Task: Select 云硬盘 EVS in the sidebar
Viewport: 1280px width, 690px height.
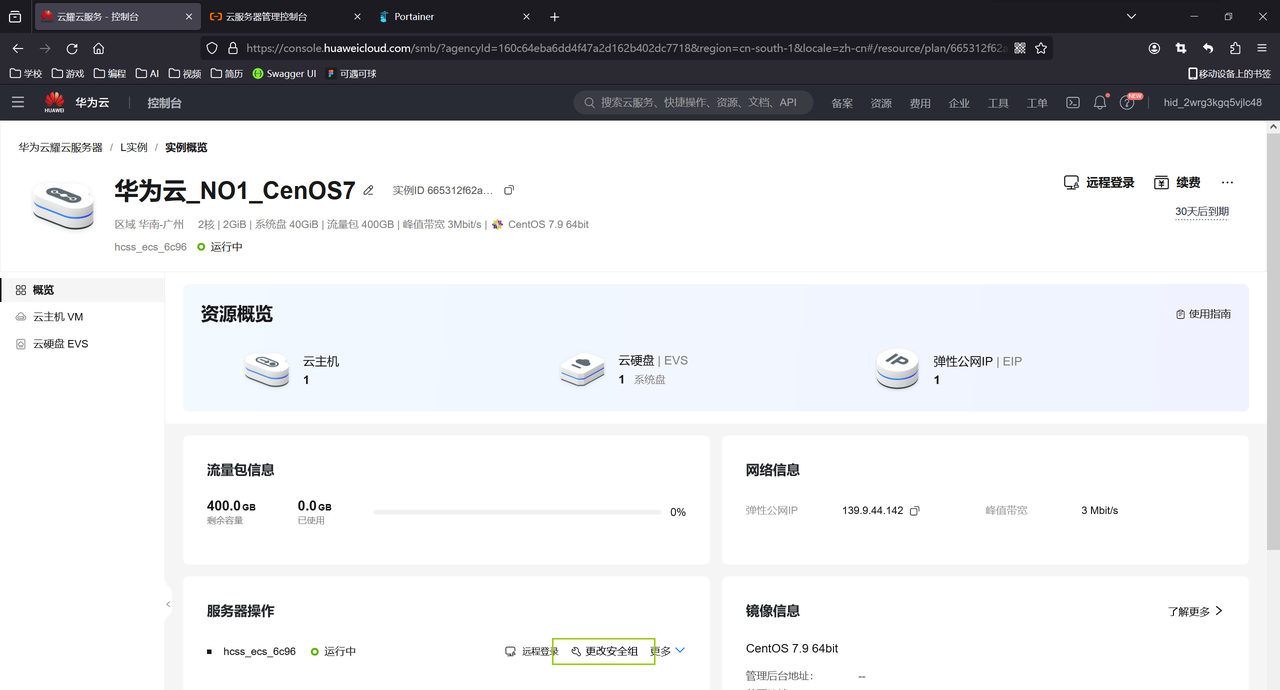Action: click(x=60, y=344)
